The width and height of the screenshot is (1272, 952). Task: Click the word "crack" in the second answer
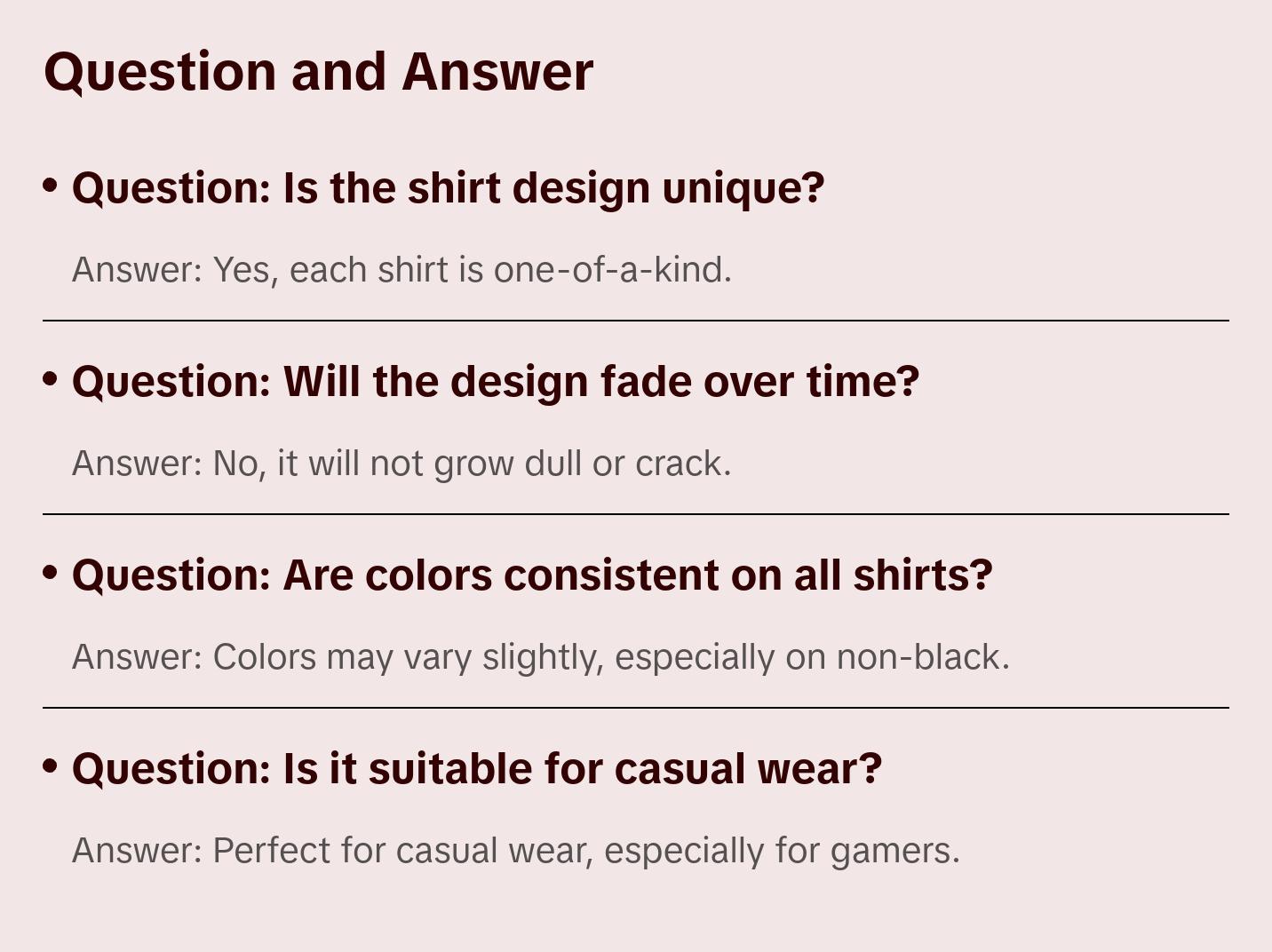click(680, 464)
